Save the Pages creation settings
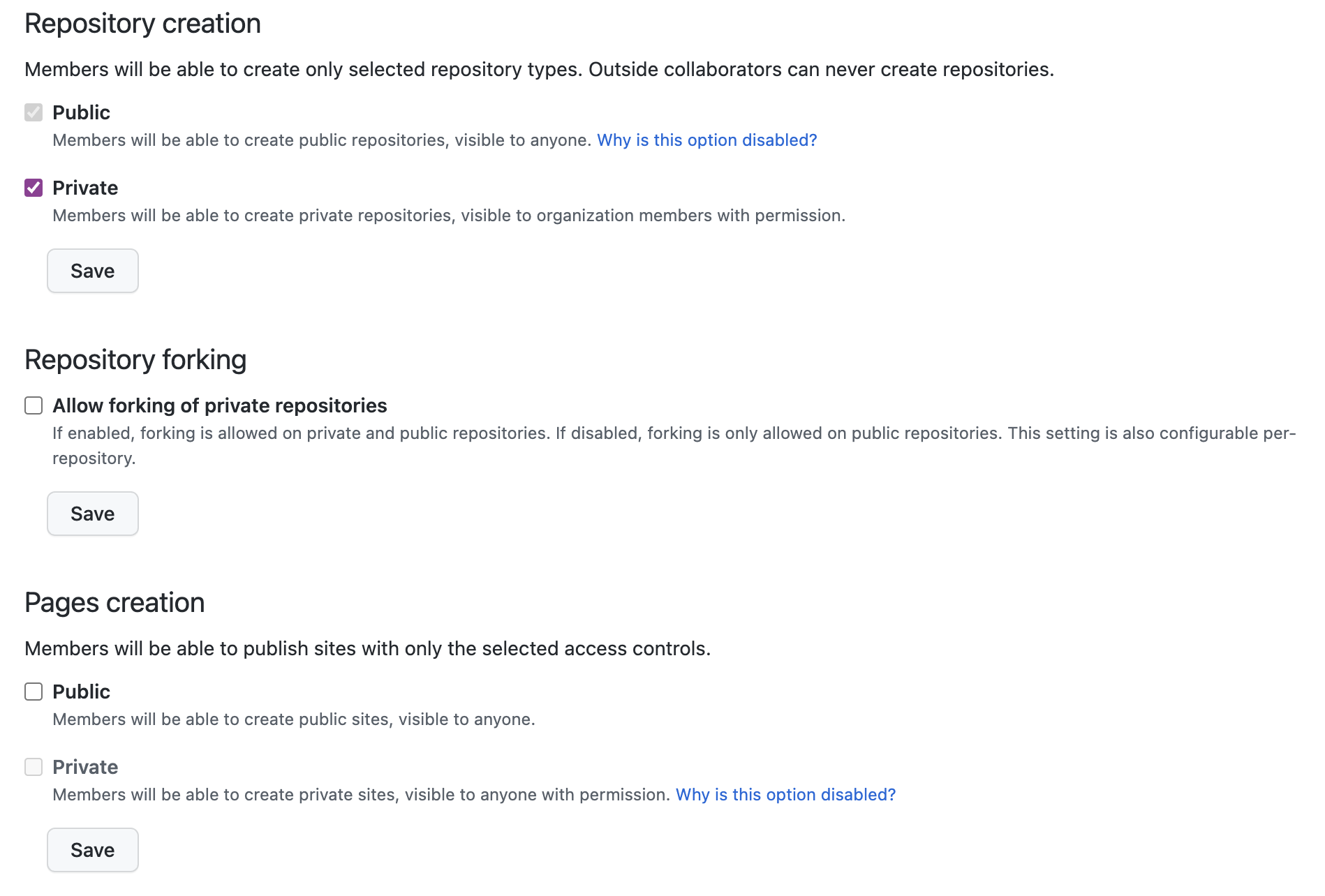The image size is (1325, 896). pyautogui.click(x=93, y=850)
